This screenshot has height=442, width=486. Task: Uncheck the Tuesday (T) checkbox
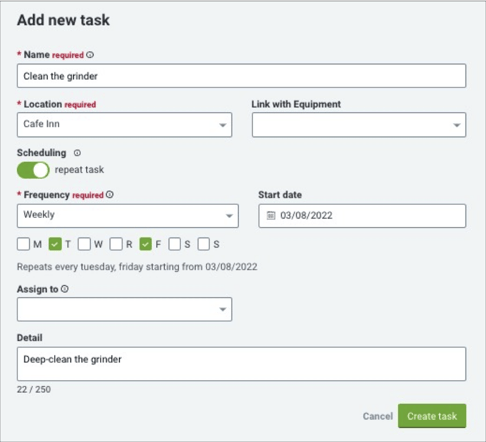[x=55, y=244]
